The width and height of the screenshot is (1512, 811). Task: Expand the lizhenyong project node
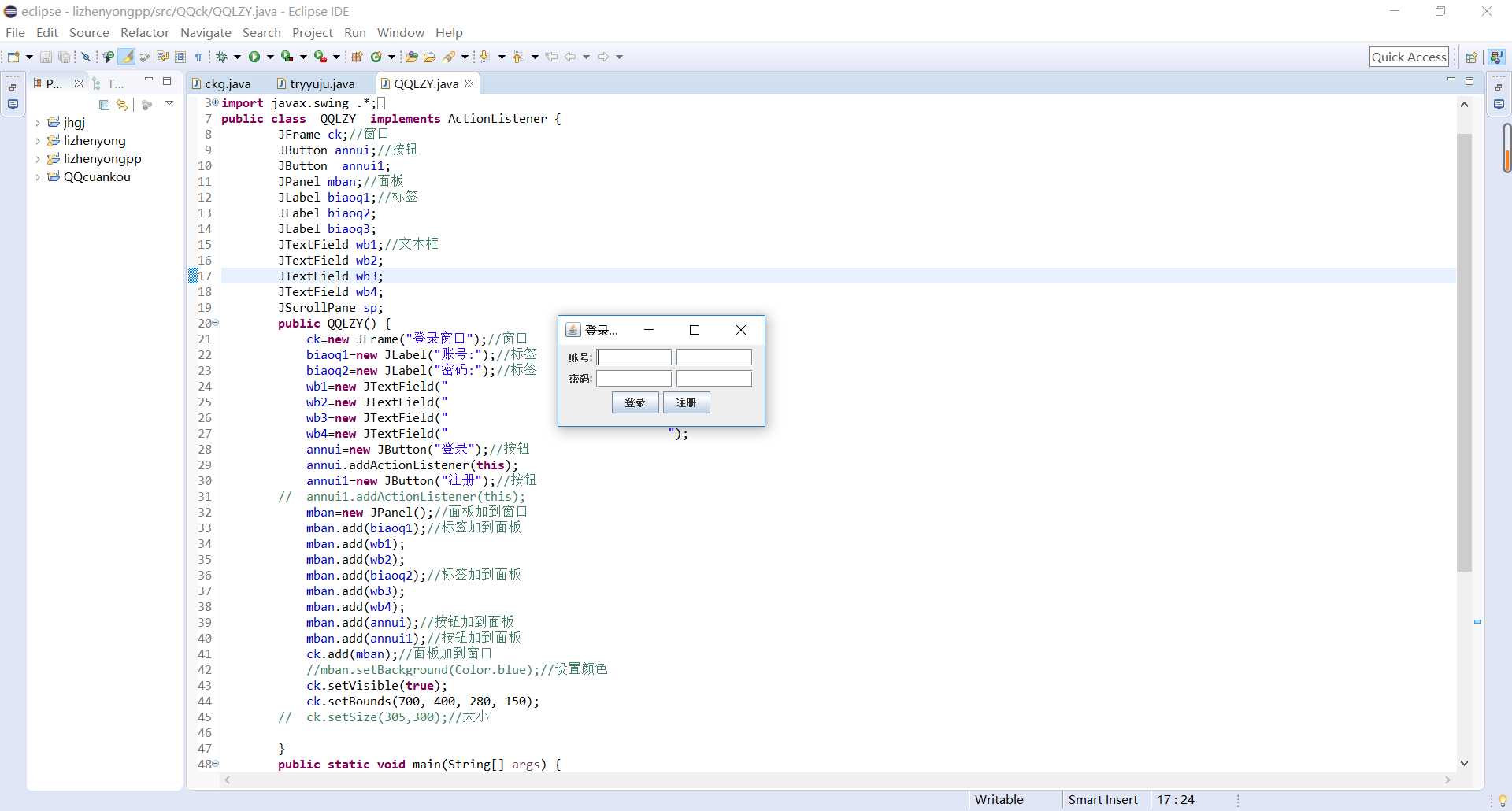coord(38,141)
